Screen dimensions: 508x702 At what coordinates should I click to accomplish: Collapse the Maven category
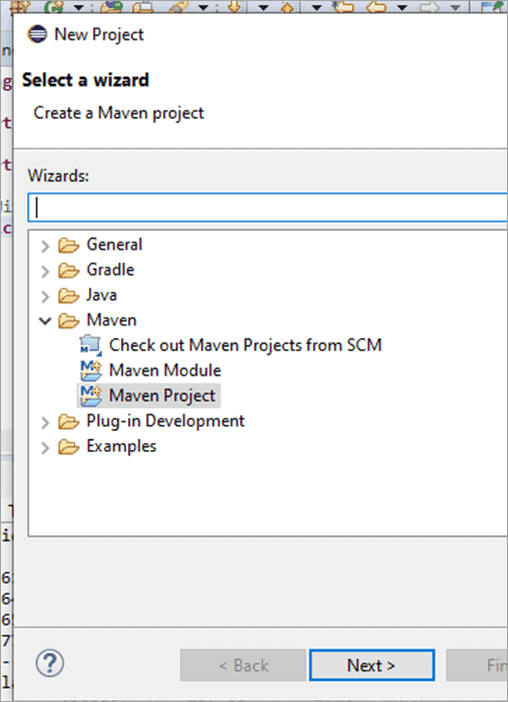point(45,321)
